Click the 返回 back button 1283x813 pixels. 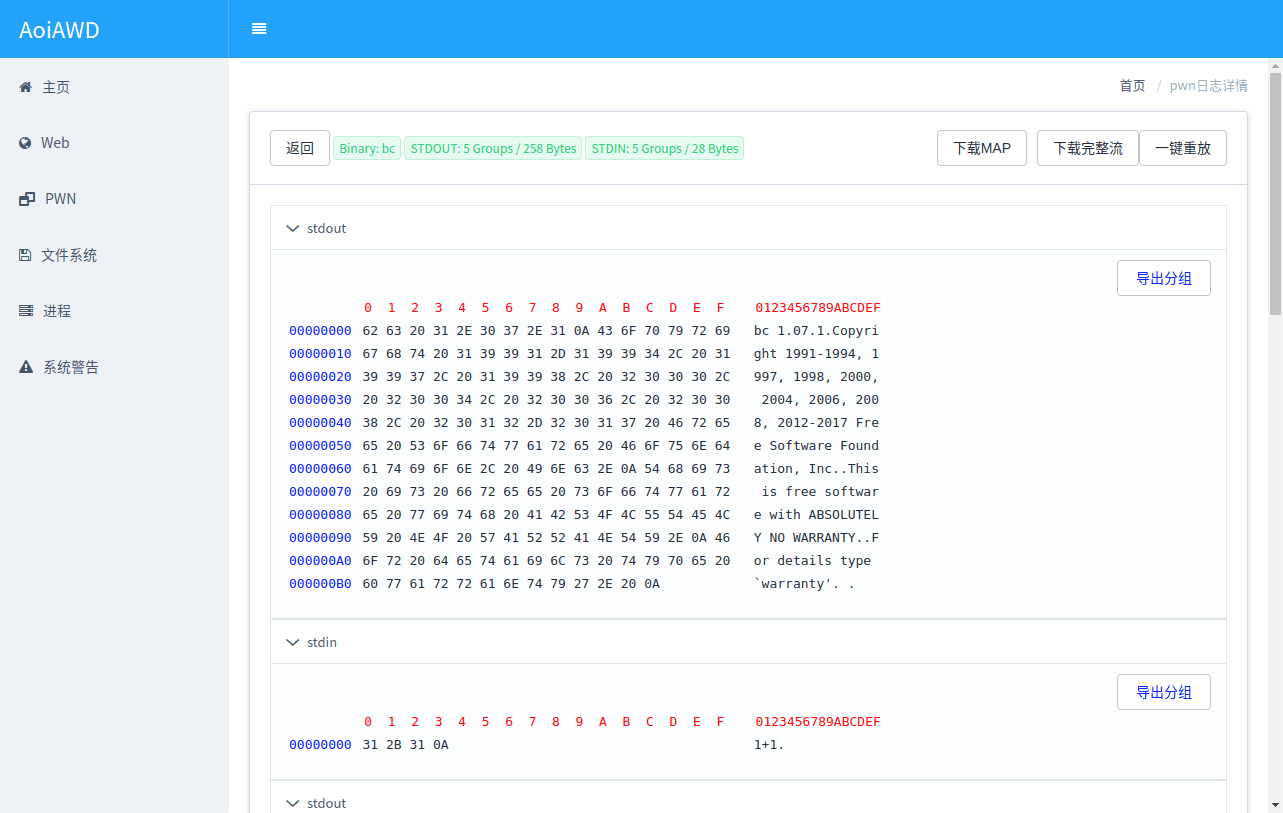tap(300, 148)
